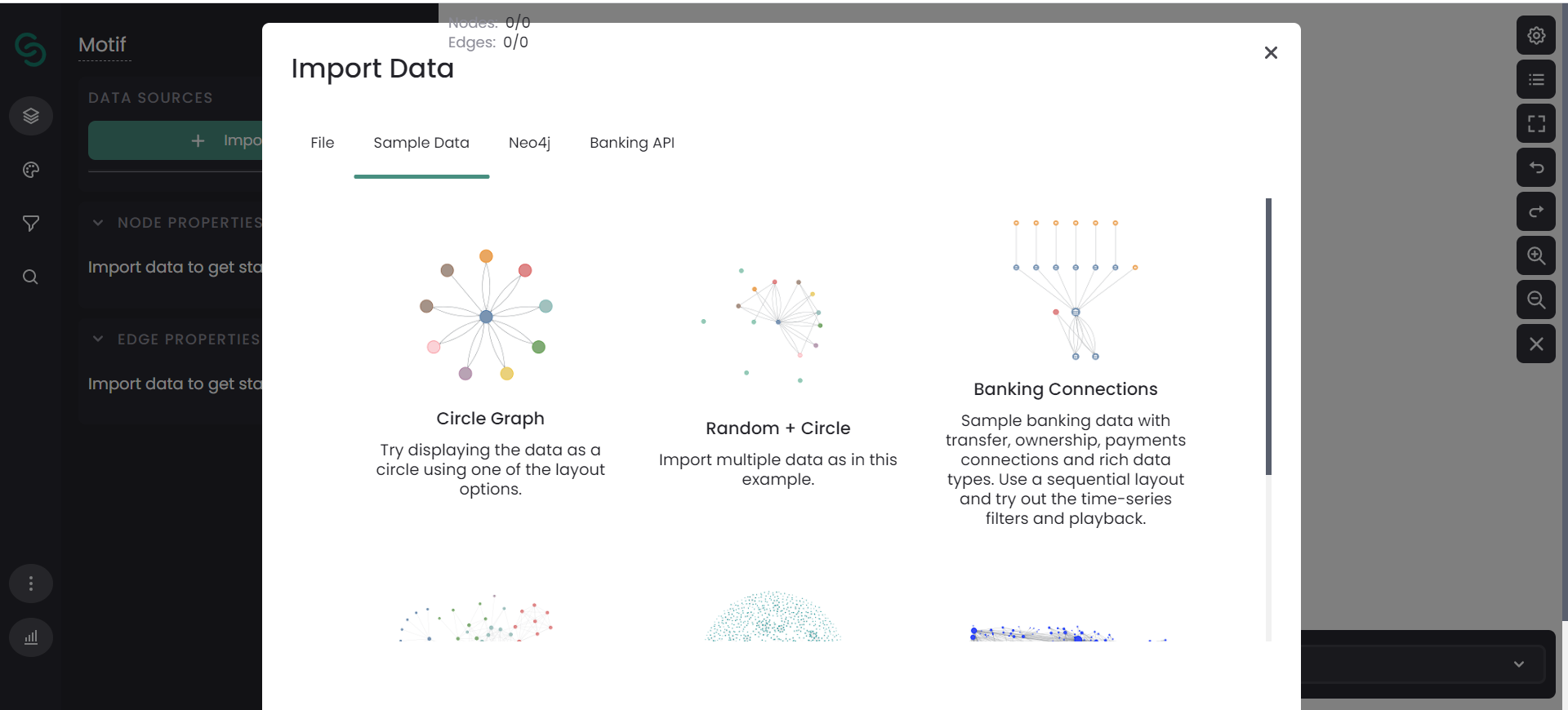1568x710 pixels.
Task: Expand the Edge Properties section
Action: 97,339
